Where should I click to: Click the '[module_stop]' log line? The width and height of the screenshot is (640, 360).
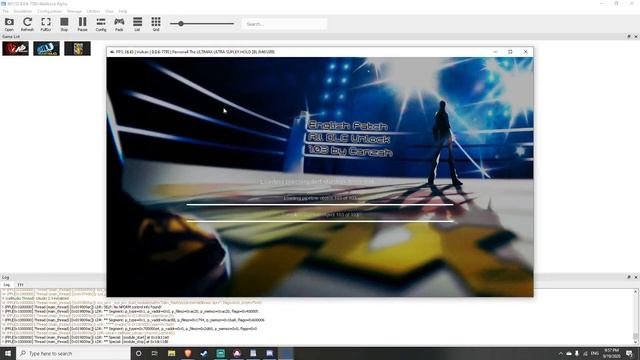click(x=85, y=342)
